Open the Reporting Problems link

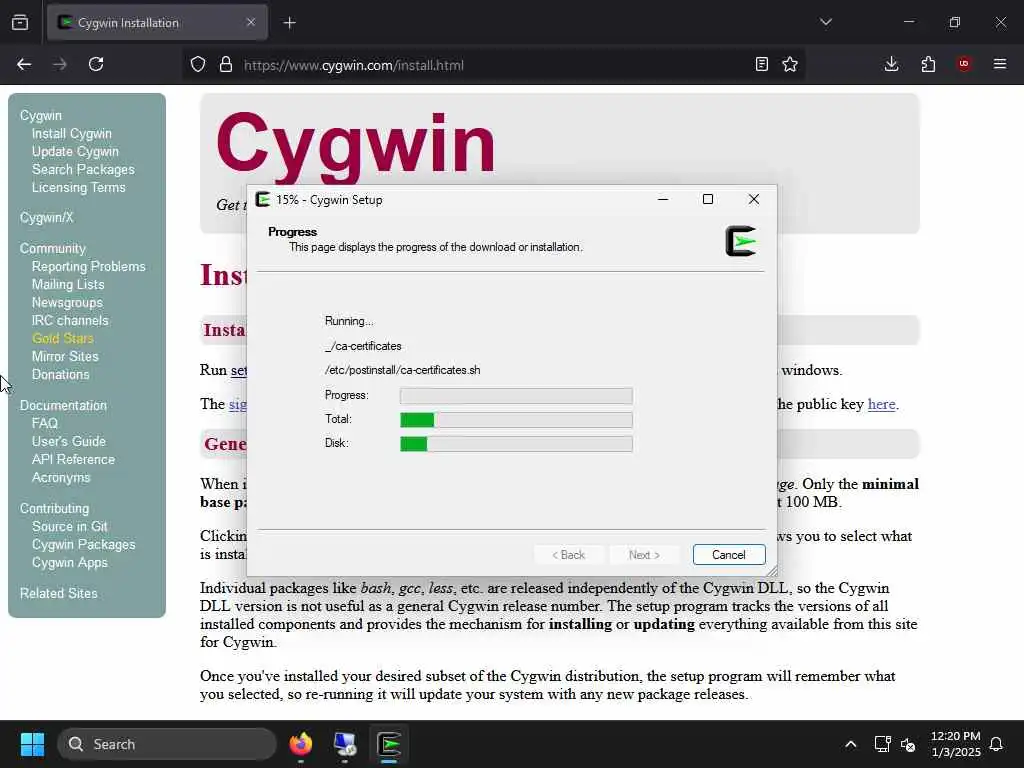pyautogui.click(x=88, y=266)
